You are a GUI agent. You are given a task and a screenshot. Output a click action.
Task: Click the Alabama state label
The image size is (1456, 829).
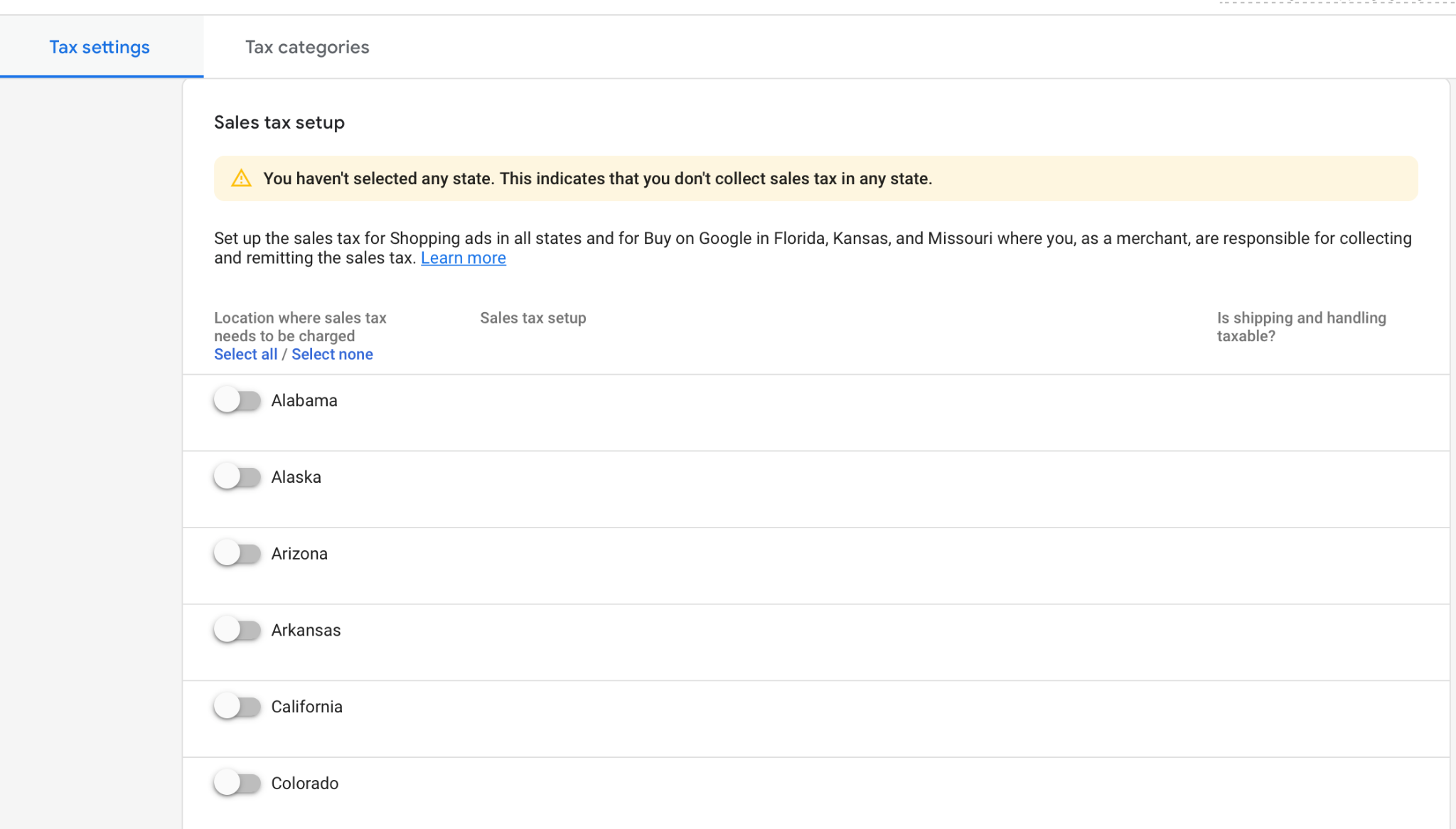[304, 400]
